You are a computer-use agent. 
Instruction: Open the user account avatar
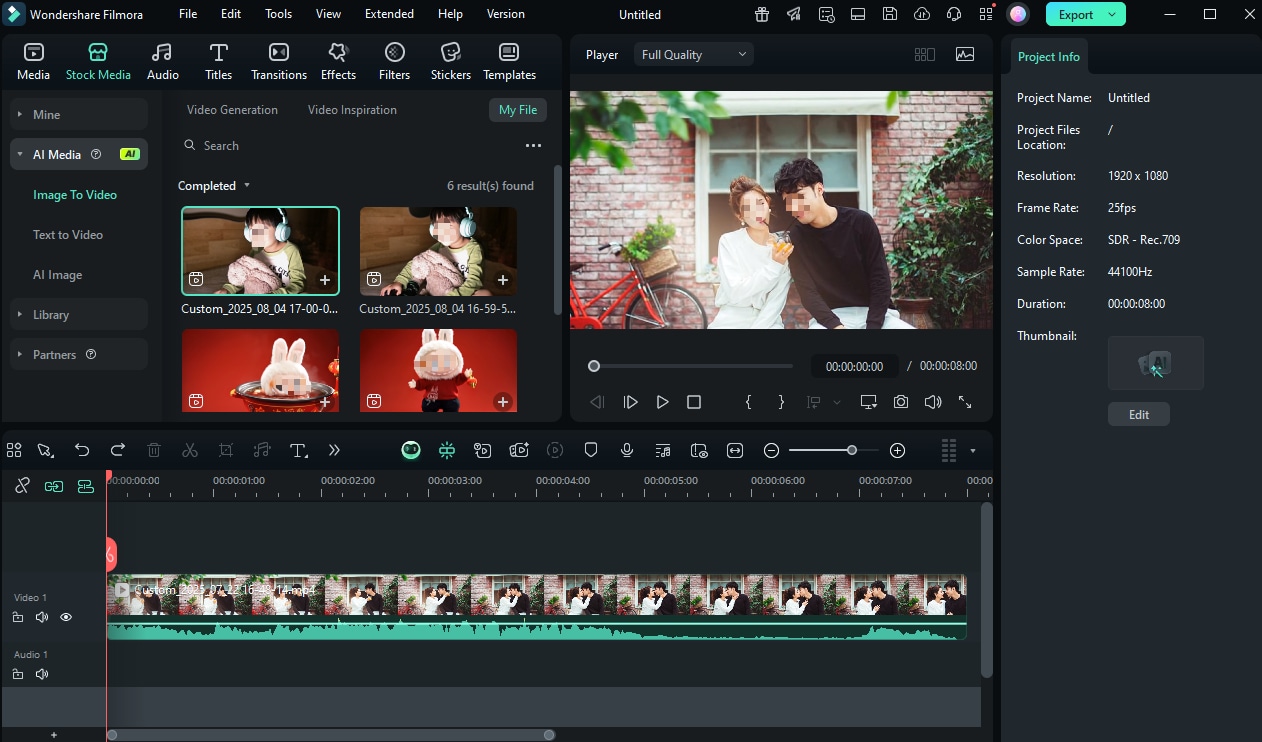click(1018, 14)
